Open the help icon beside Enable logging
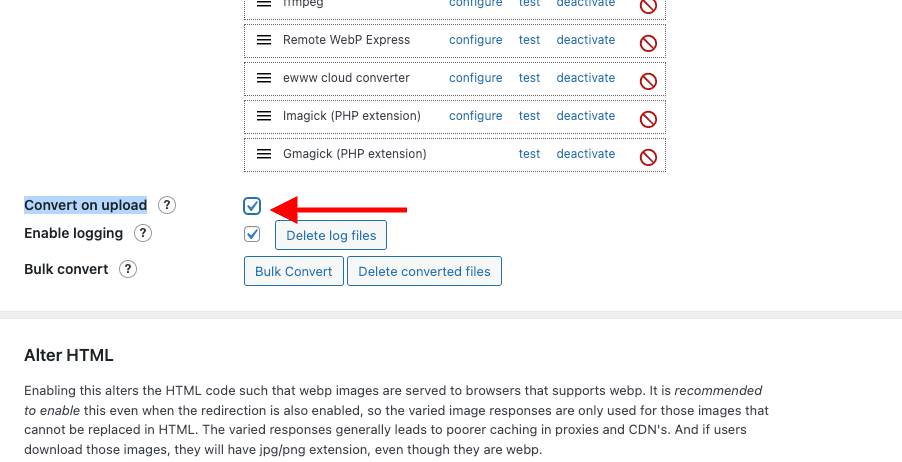Screen dimensions: 902x462 pyautogui.click(x=143, y=233)
